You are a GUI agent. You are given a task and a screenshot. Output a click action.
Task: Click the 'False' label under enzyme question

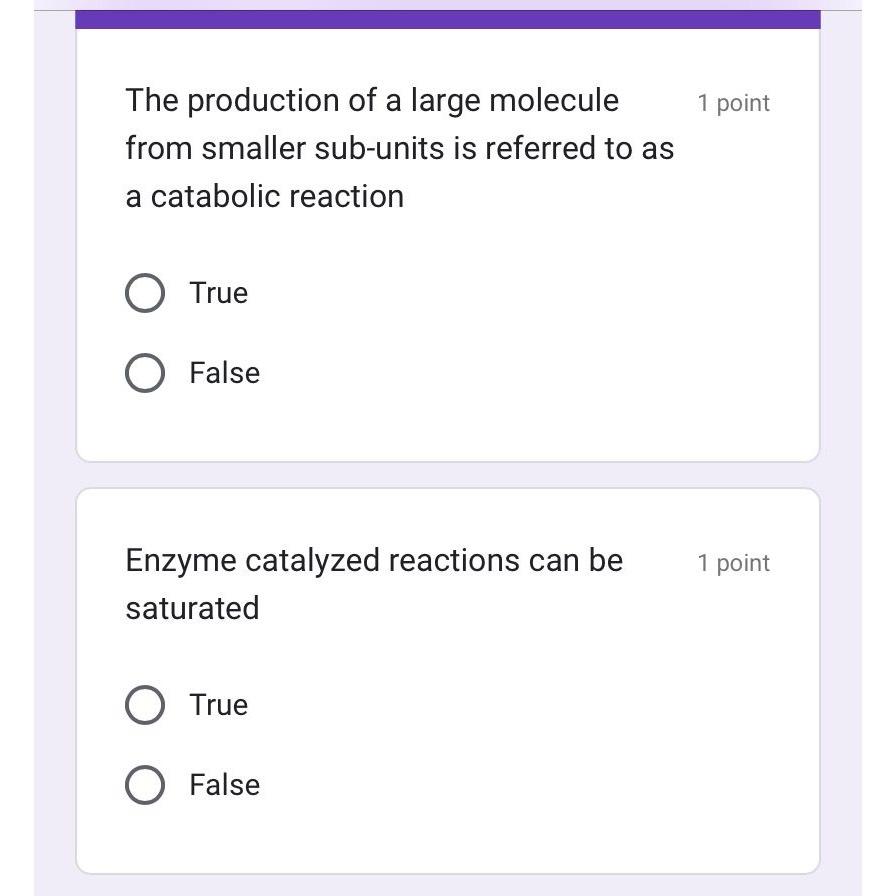point(224,785)
